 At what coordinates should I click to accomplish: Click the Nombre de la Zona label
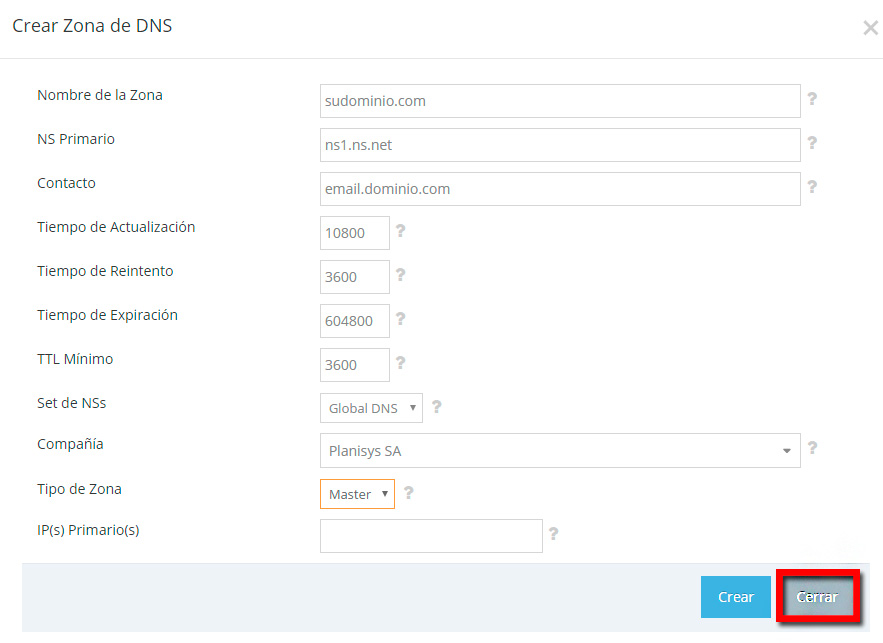click(100, 95)
